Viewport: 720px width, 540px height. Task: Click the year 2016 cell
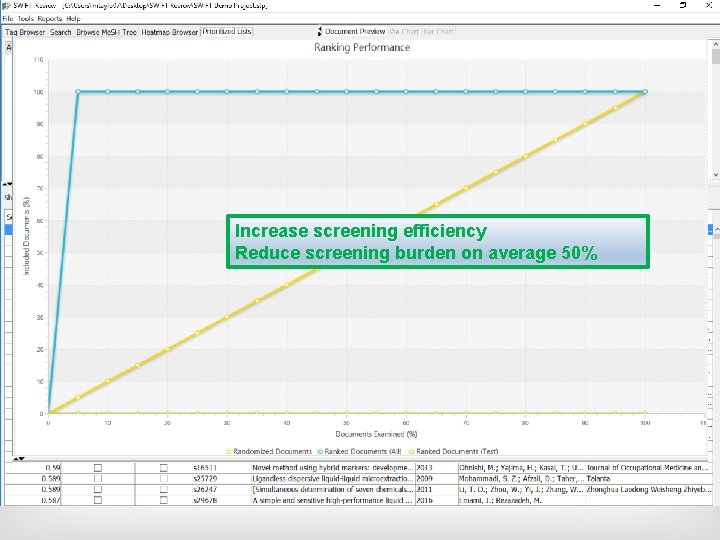tap(424, 500)
